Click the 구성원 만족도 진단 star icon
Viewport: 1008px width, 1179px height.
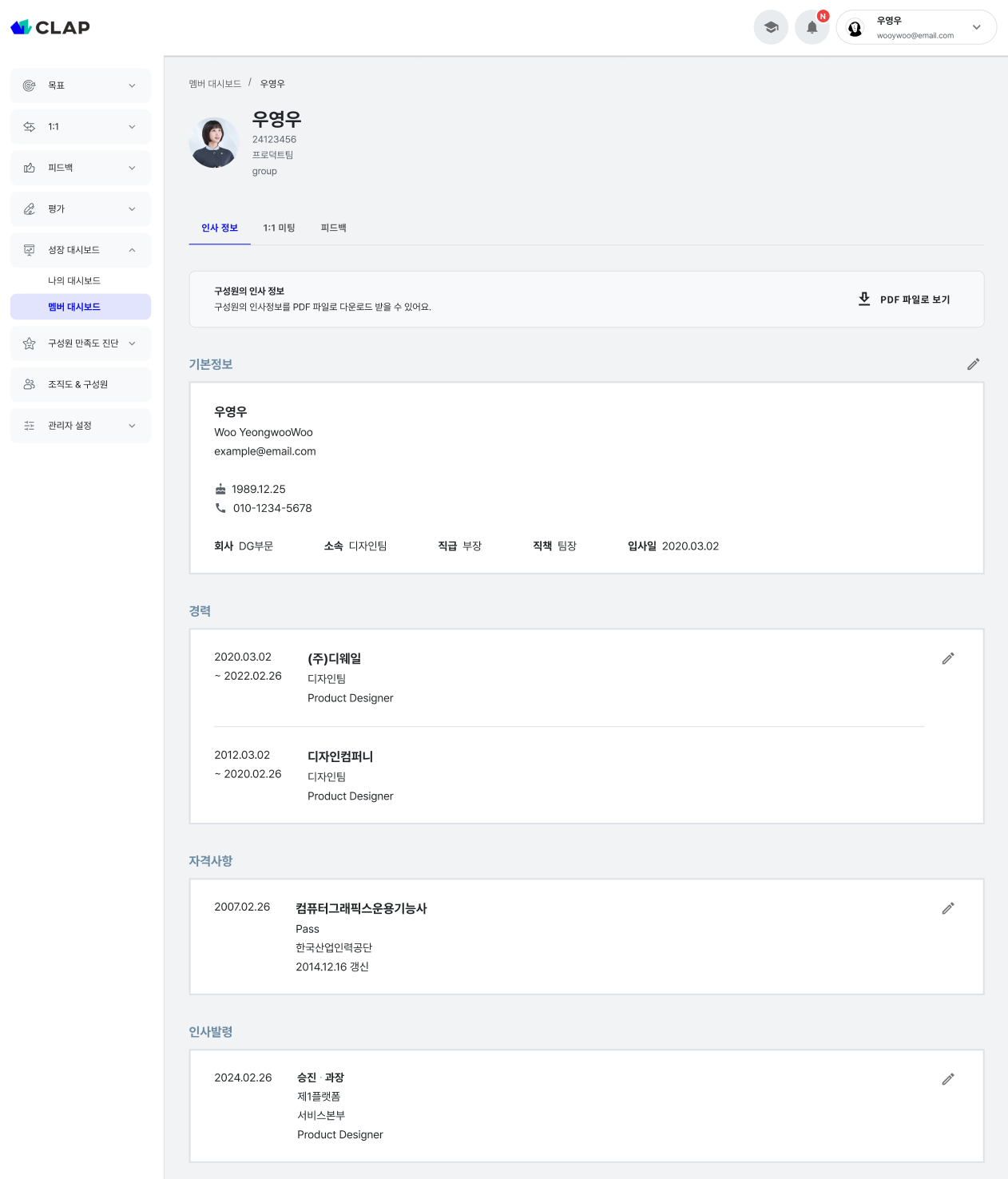click(29, 343)
